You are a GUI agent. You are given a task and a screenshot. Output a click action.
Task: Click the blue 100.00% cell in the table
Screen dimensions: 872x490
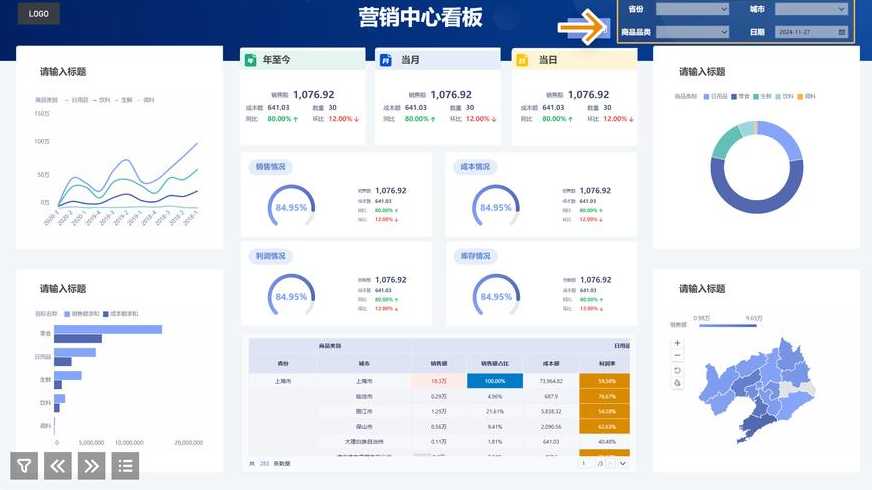point(495,381)
